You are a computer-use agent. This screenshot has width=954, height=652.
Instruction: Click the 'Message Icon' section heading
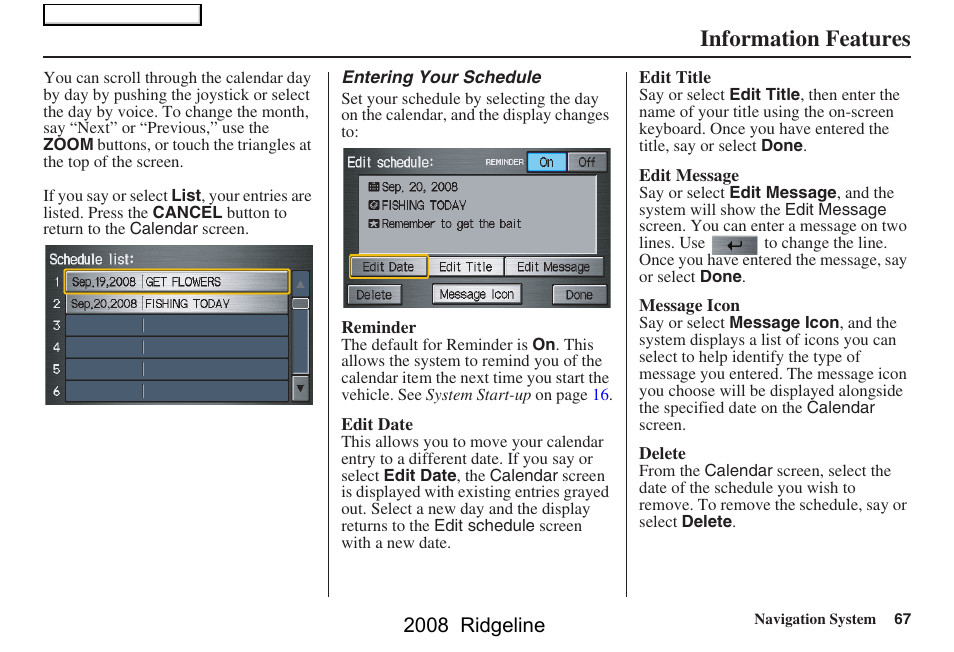coord(689,305)
